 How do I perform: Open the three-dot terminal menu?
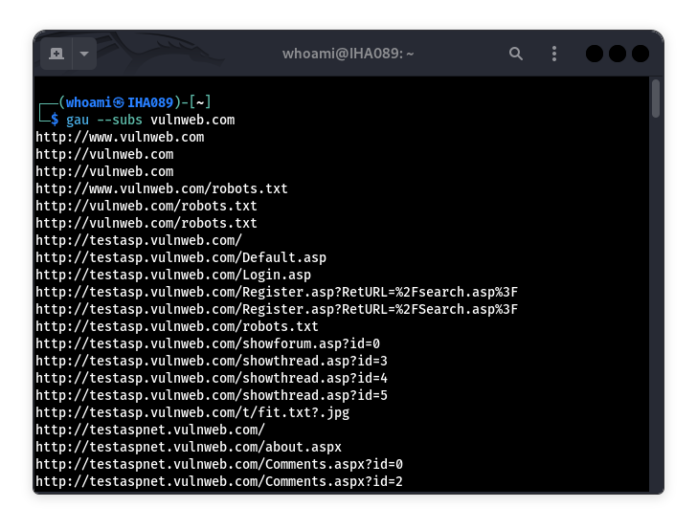554,54
